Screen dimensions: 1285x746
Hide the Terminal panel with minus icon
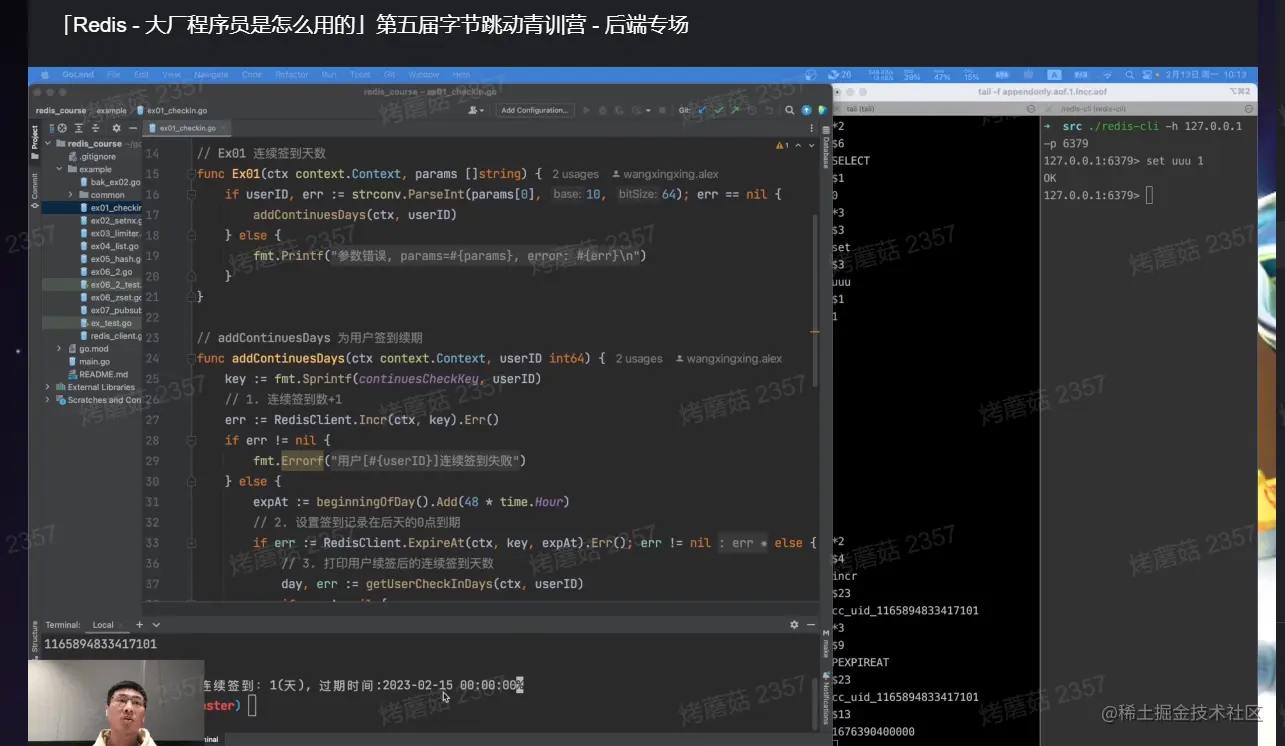(x=810, y=625)
